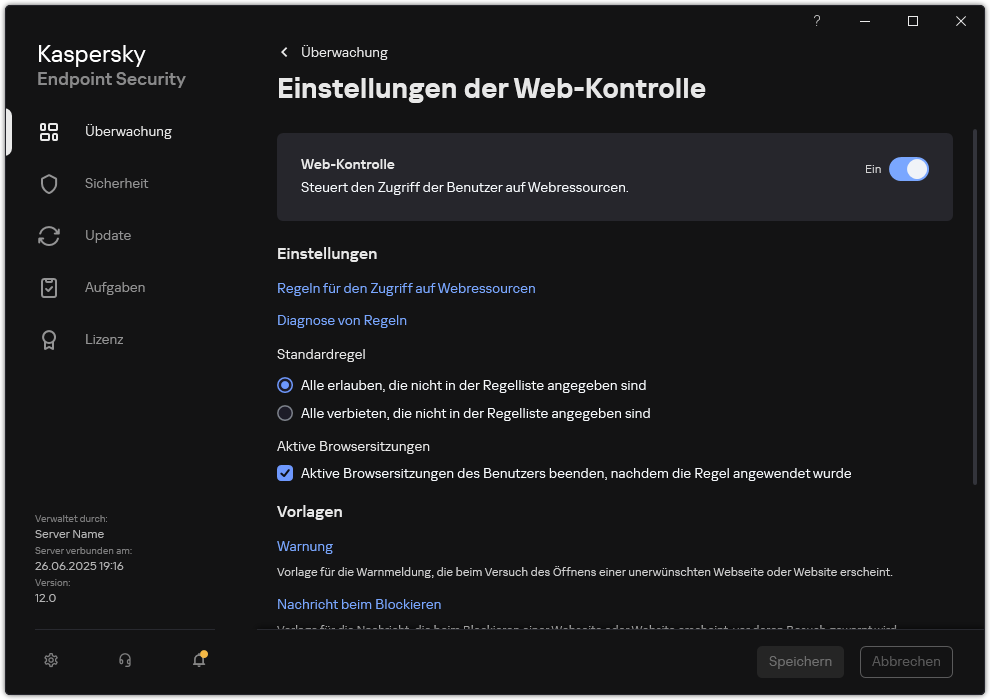
Task: Uncheck 'Aktive Browsersitzungen des Benutzers beenden'
Action: click(x=285, y=473)
